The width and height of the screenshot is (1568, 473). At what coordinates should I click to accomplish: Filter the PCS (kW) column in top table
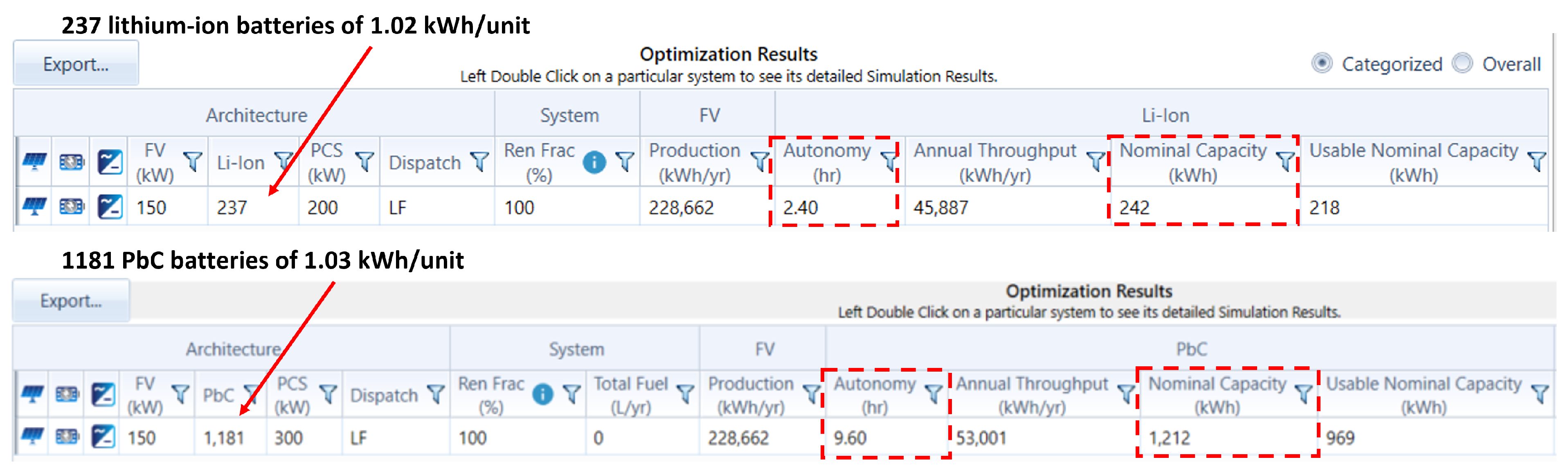[x=364, y=161]
